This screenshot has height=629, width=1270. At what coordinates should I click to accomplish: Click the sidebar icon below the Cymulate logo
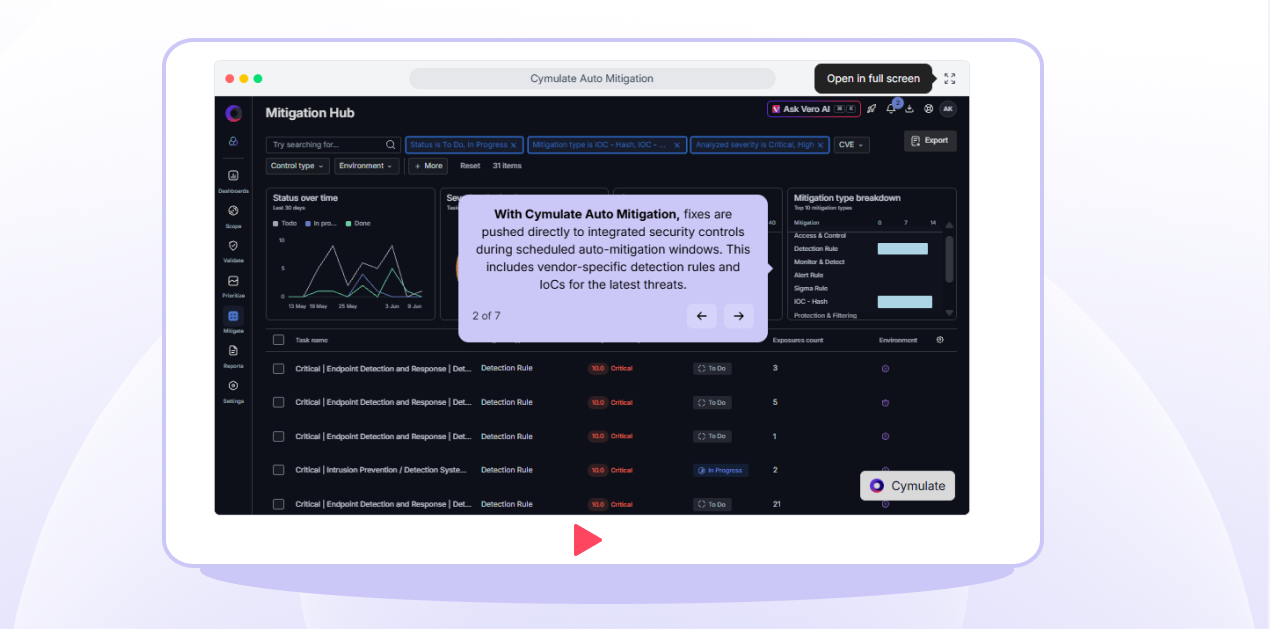233,141
